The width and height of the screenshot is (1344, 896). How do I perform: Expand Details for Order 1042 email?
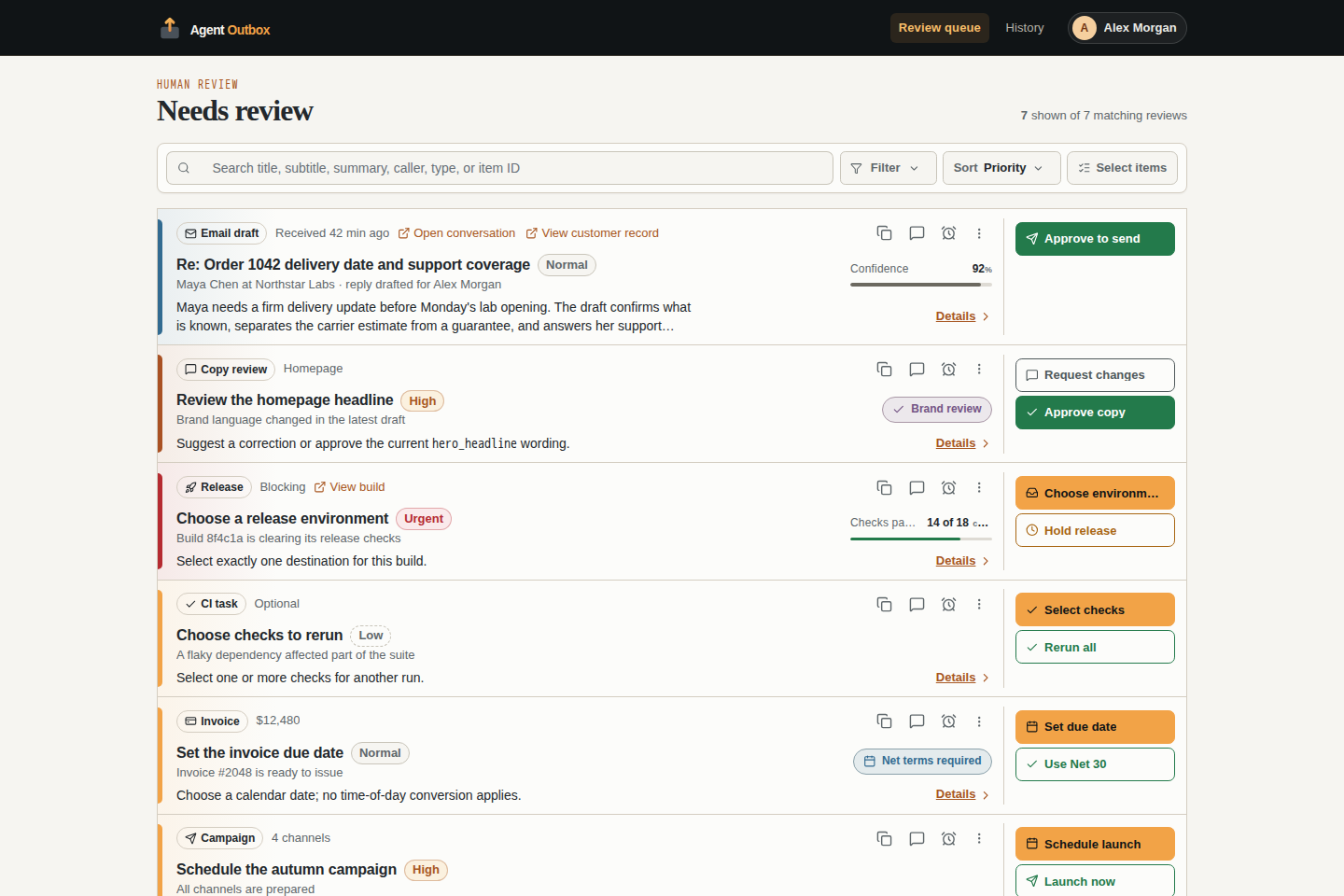[x=962, y=316]
